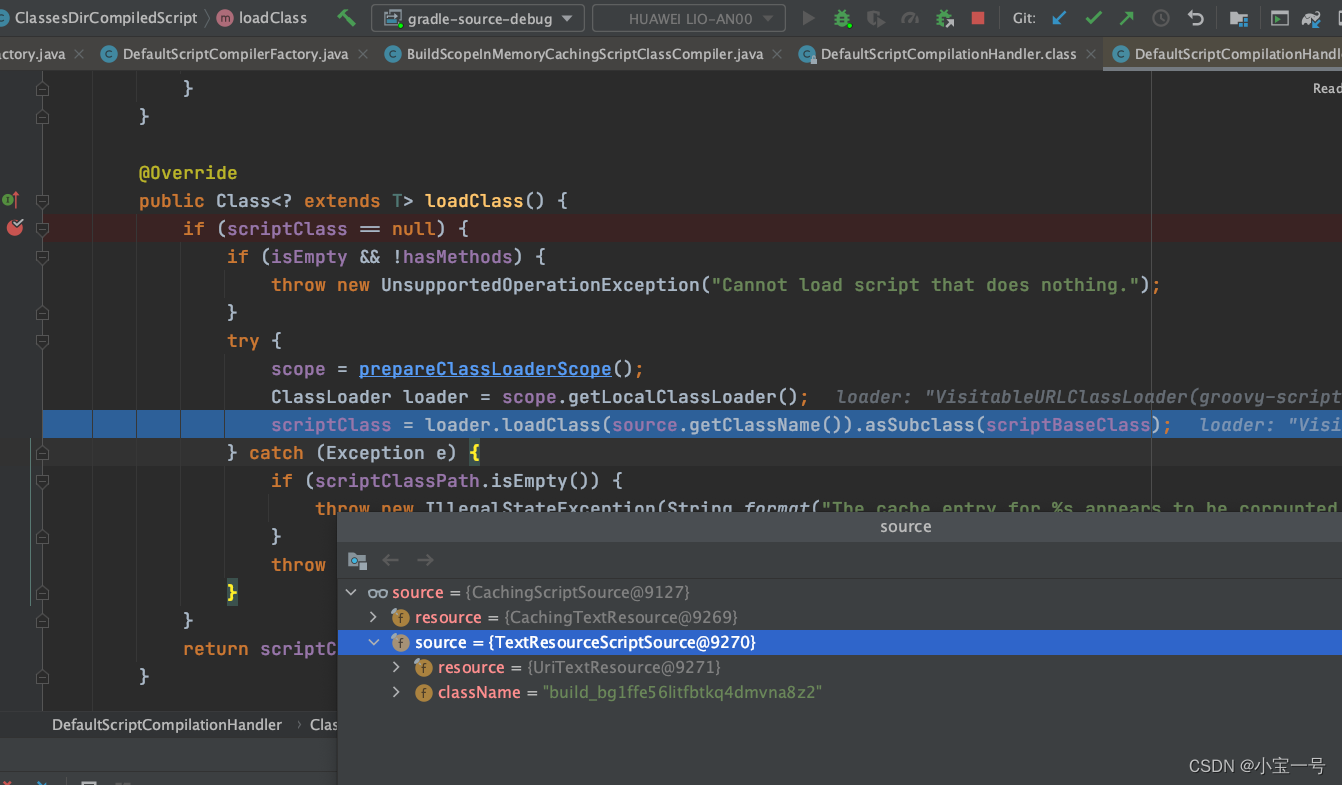Collapse fold marker beside the try line
Viewport: 1342px width, 785px height.
pos(42,341)
